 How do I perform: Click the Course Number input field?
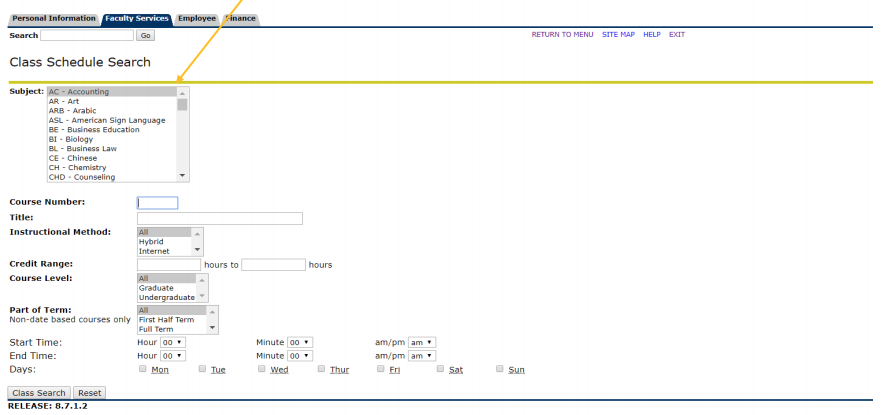pyautogui.click(x=157, y=203)
